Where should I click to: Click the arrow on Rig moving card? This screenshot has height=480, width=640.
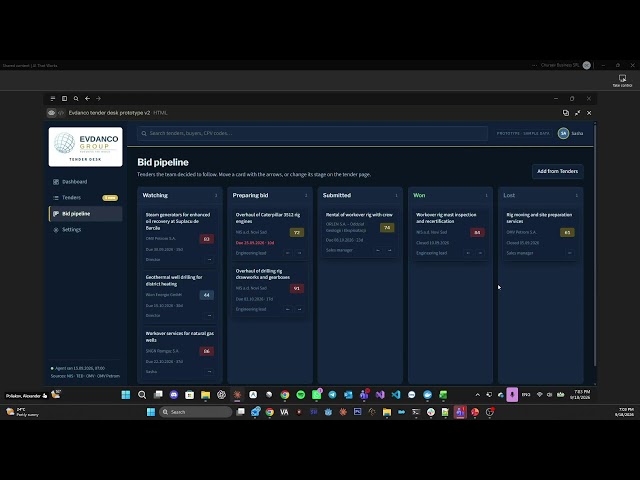(570, 253)
